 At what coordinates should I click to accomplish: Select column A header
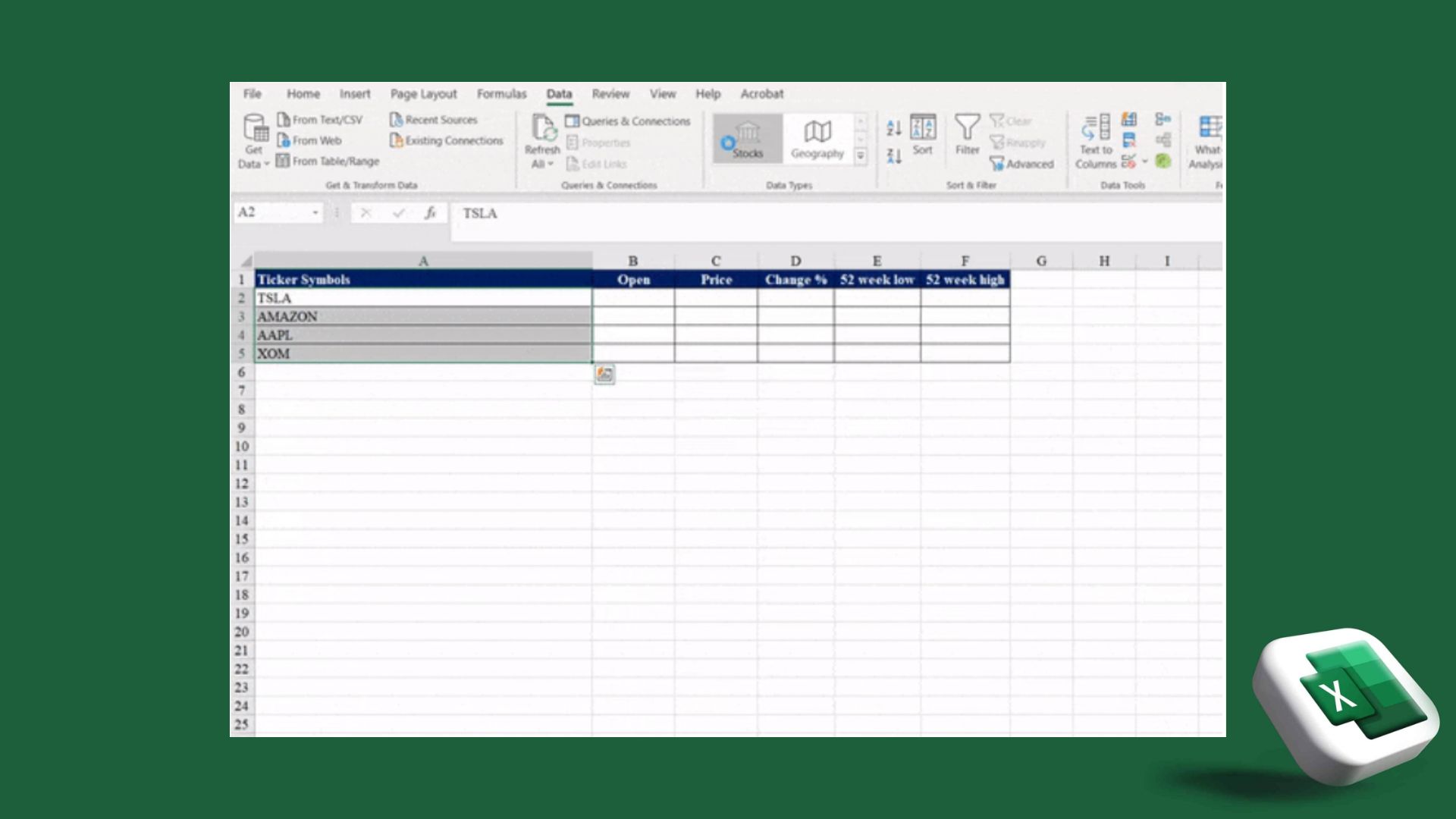tap(423, 261)
